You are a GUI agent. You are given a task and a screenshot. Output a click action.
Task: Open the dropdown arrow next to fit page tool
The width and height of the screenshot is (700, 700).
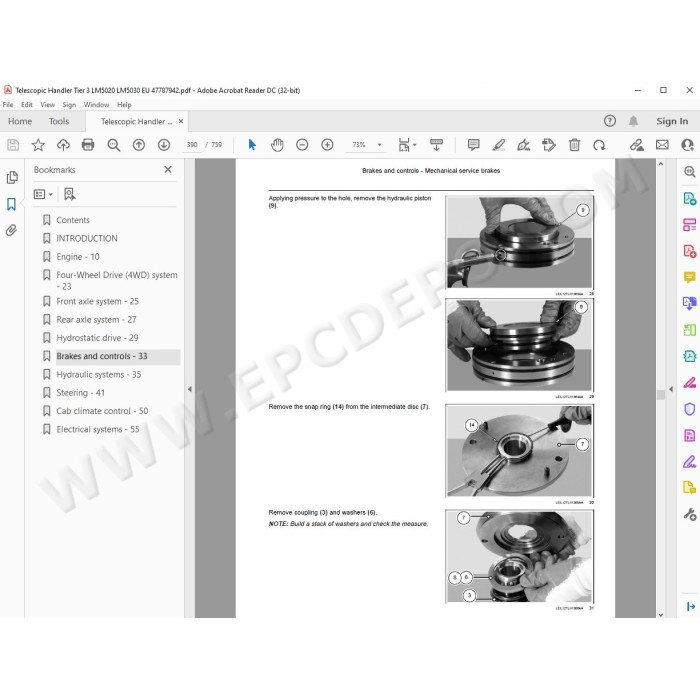(415, 145)
